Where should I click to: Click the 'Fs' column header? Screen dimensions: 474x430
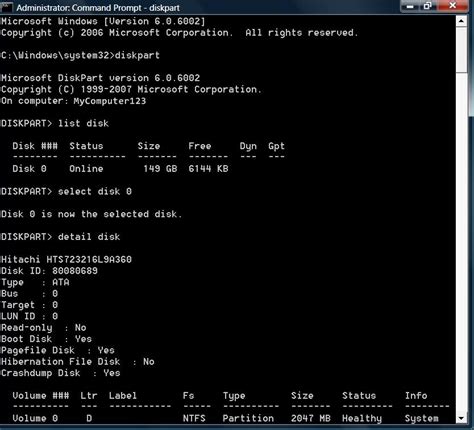click(188, 396)
